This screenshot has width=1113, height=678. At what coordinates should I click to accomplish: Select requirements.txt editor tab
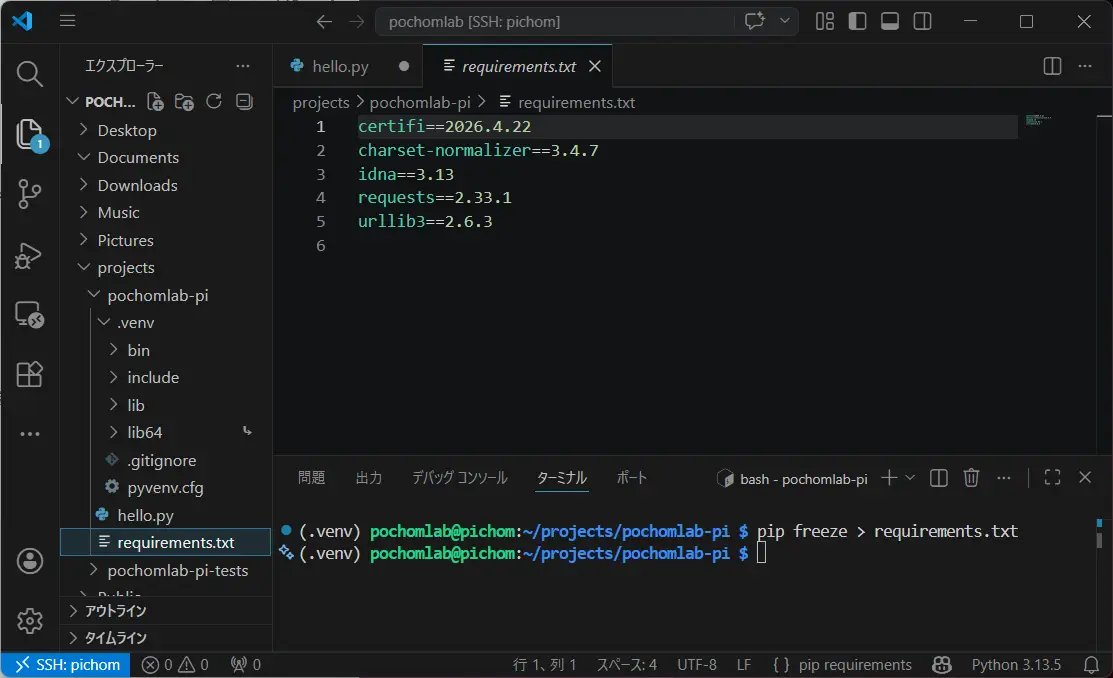518,66
